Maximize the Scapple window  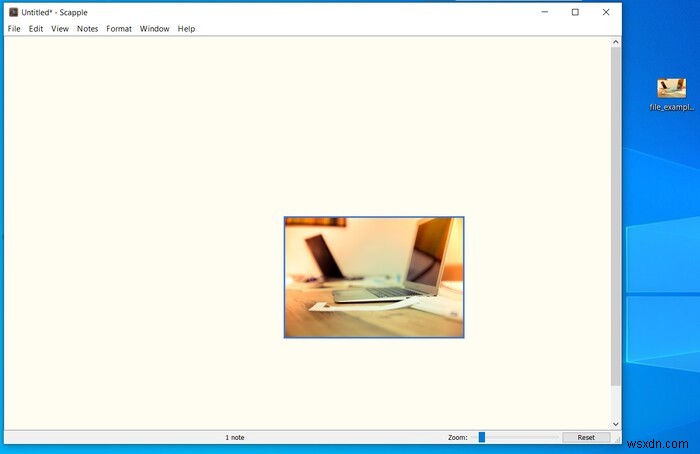(x=575, y=12)
